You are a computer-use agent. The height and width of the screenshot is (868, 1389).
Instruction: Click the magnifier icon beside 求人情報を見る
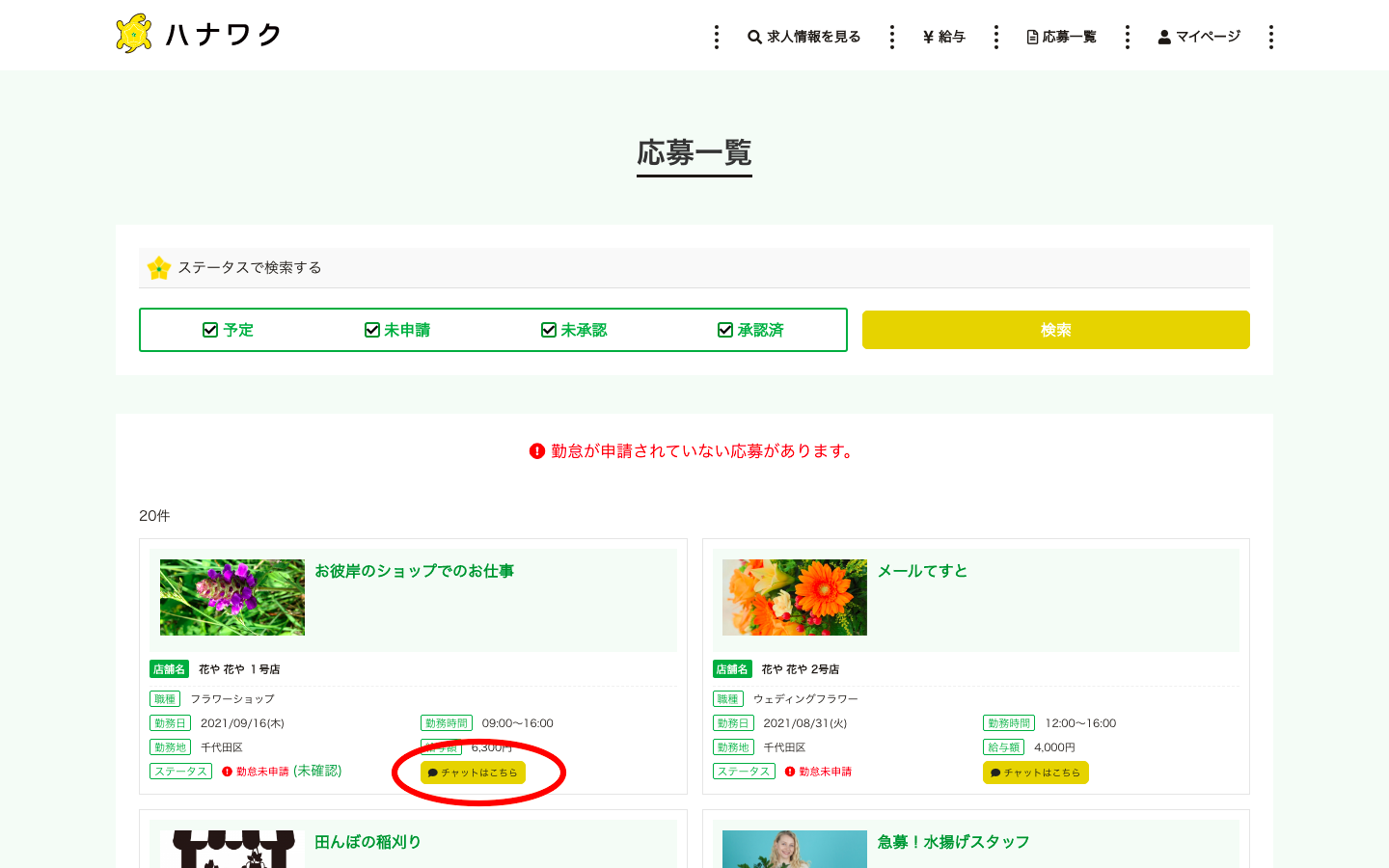(754, 37)
